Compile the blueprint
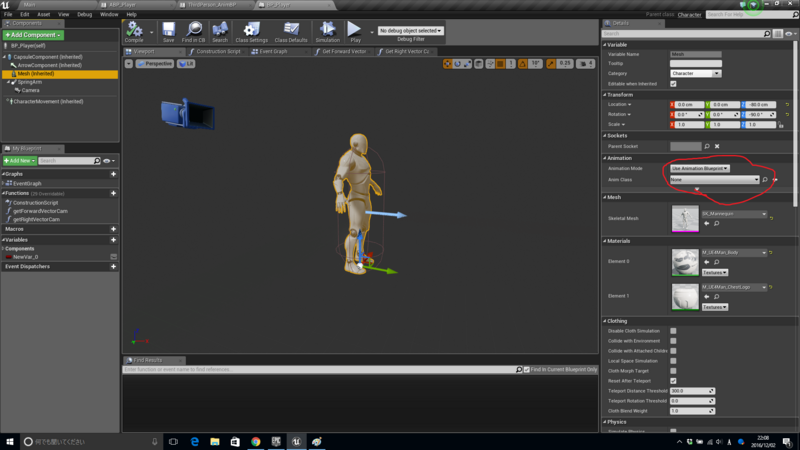The height and width of the screenshot is (450, 800). pos(134,32)
